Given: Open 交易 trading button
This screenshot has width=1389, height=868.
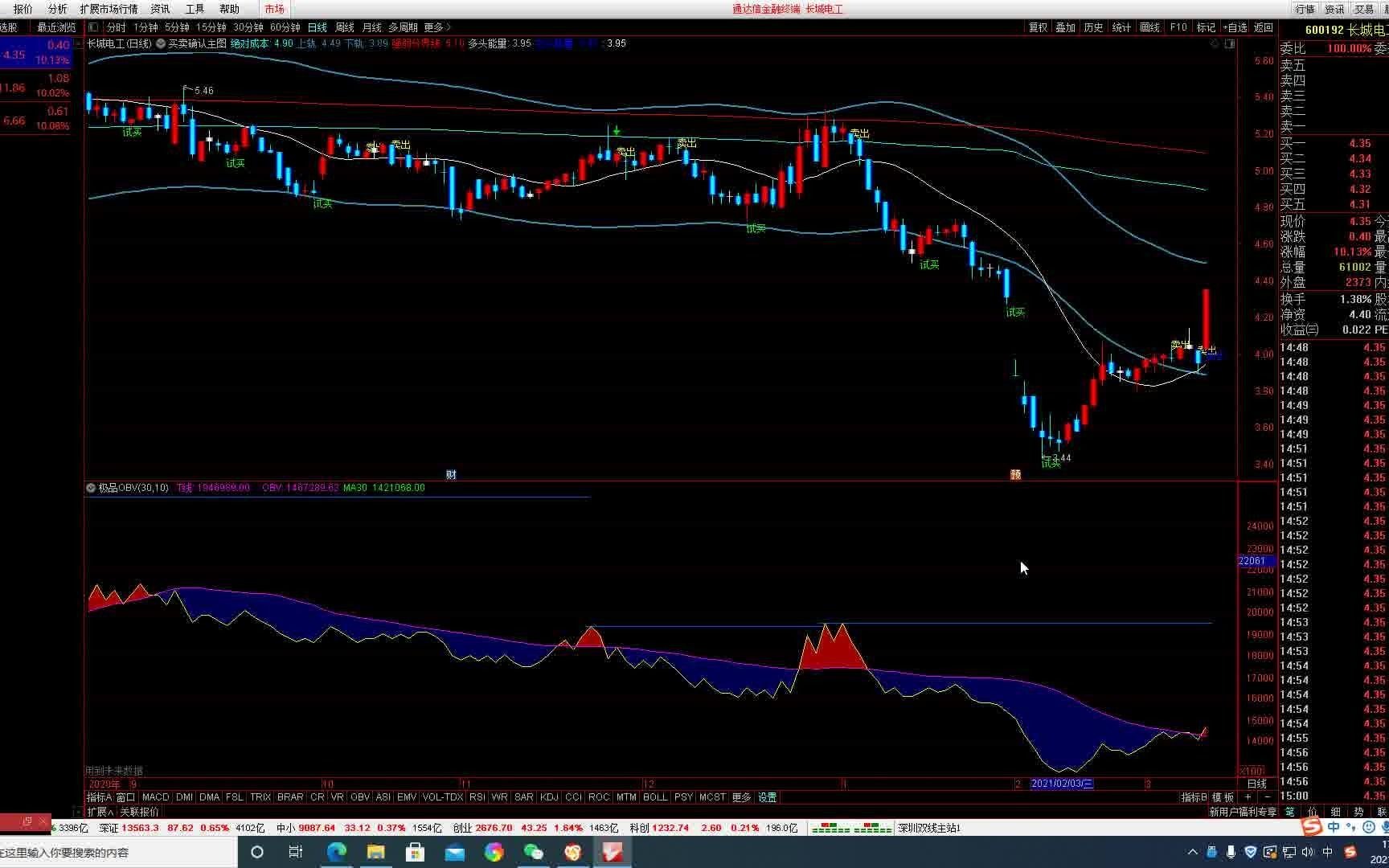Looking at the screenshot, I should (x=1364, y=9).
